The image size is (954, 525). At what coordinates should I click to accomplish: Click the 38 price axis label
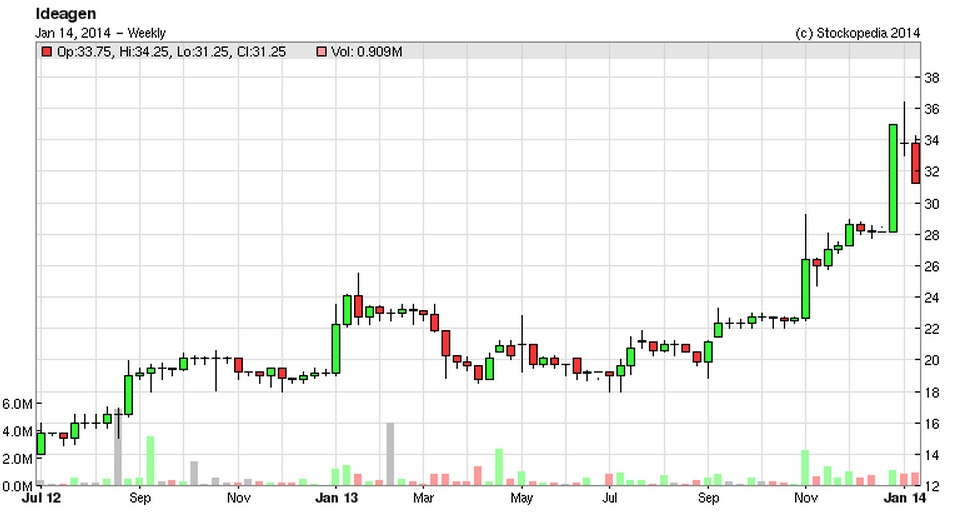pos(931,77)
